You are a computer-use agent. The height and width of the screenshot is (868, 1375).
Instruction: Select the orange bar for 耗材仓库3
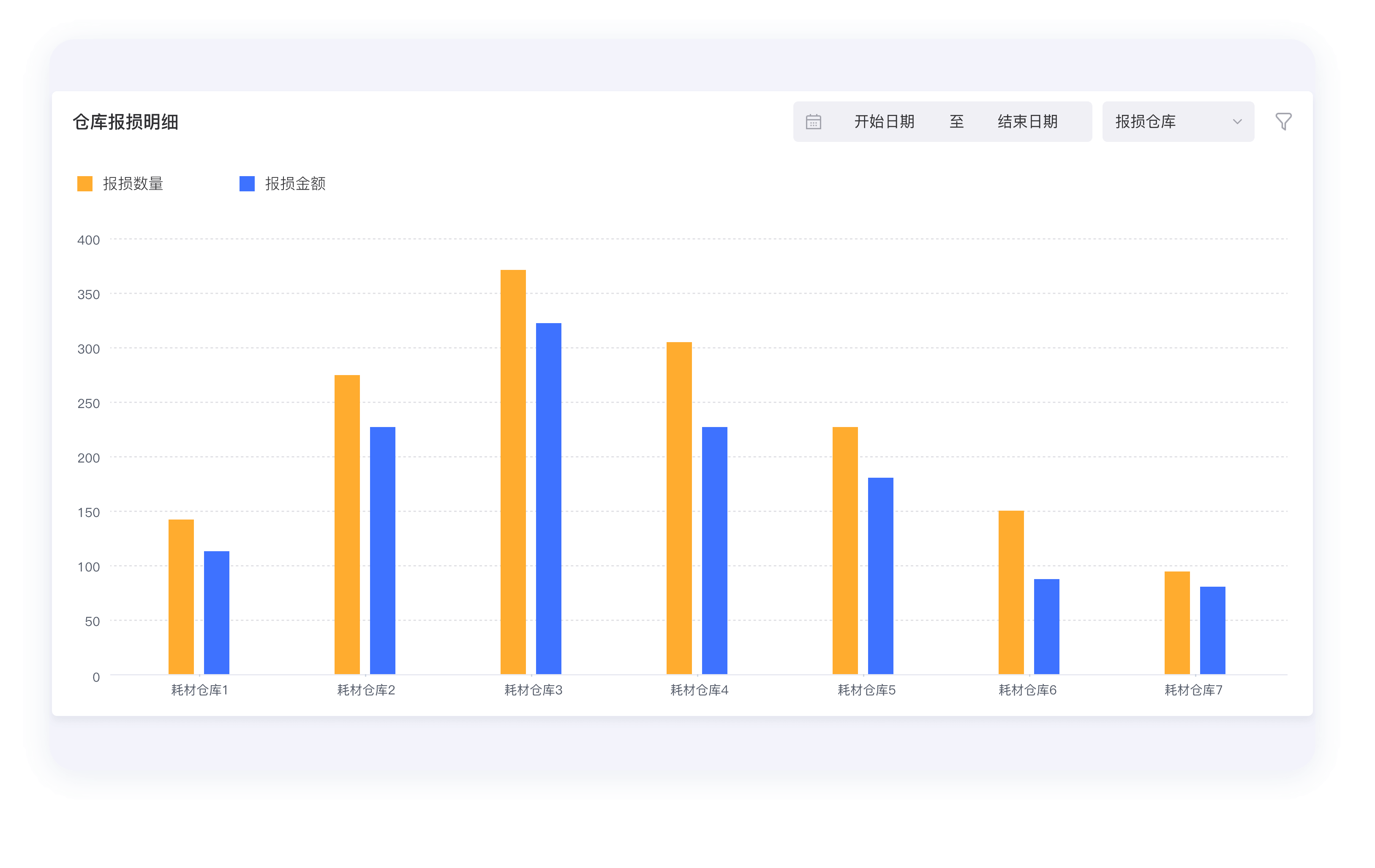(513, 472)
